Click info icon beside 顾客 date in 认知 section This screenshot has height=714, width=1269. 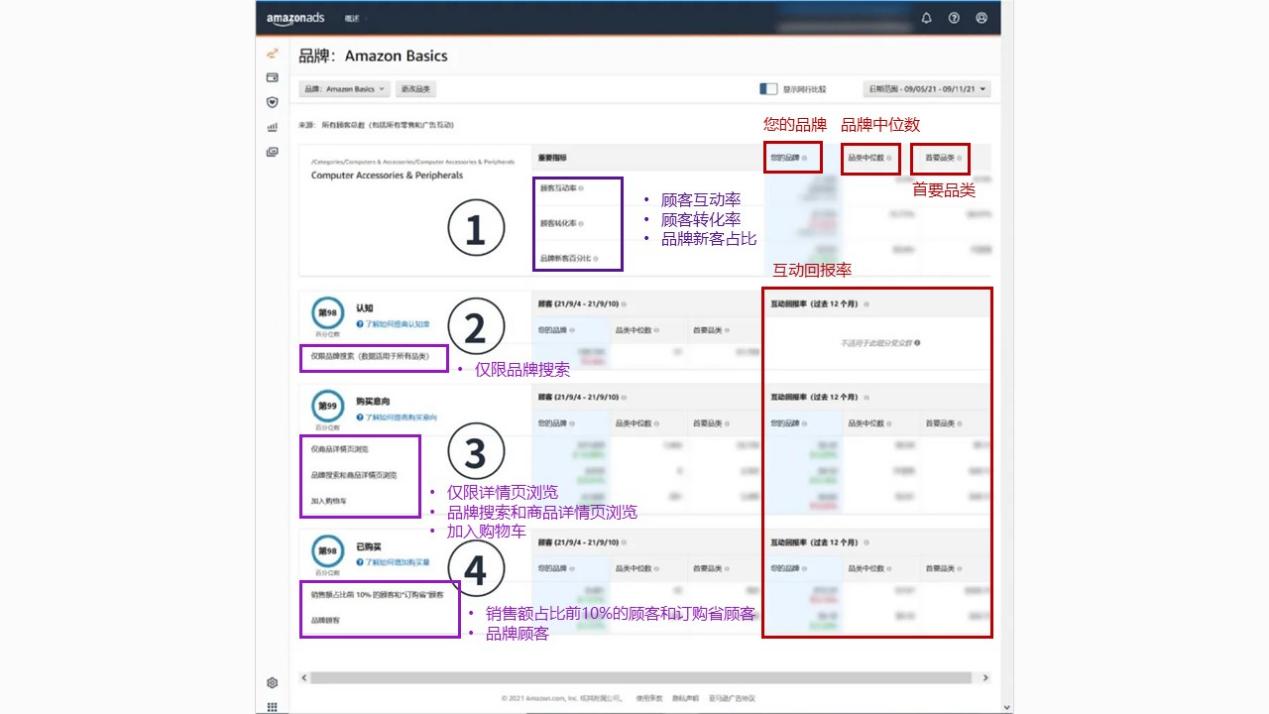[624, 304]
